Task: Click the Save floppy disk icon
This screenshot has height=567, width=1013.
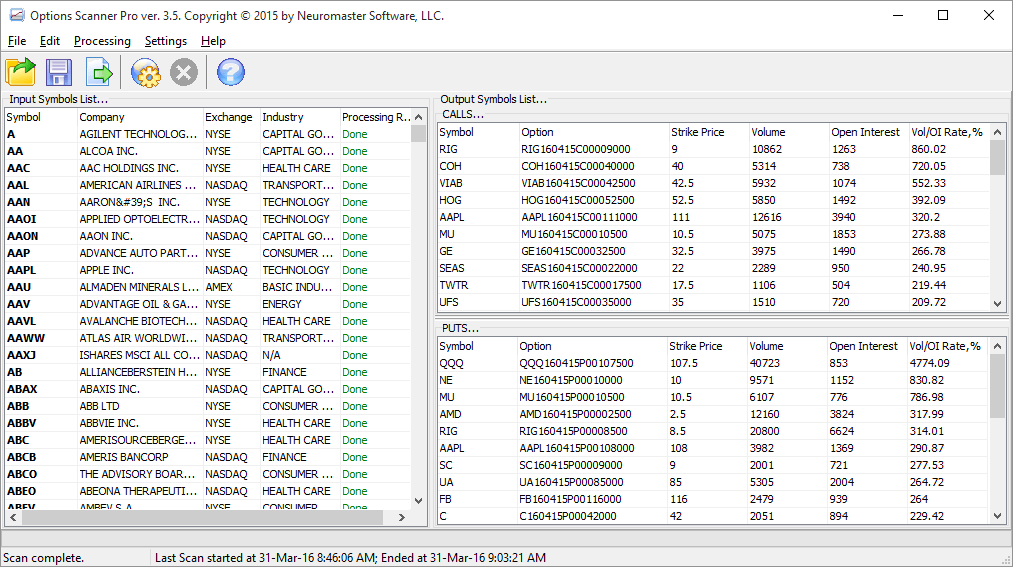Action: pyautogui.click(x=59, y=72)
